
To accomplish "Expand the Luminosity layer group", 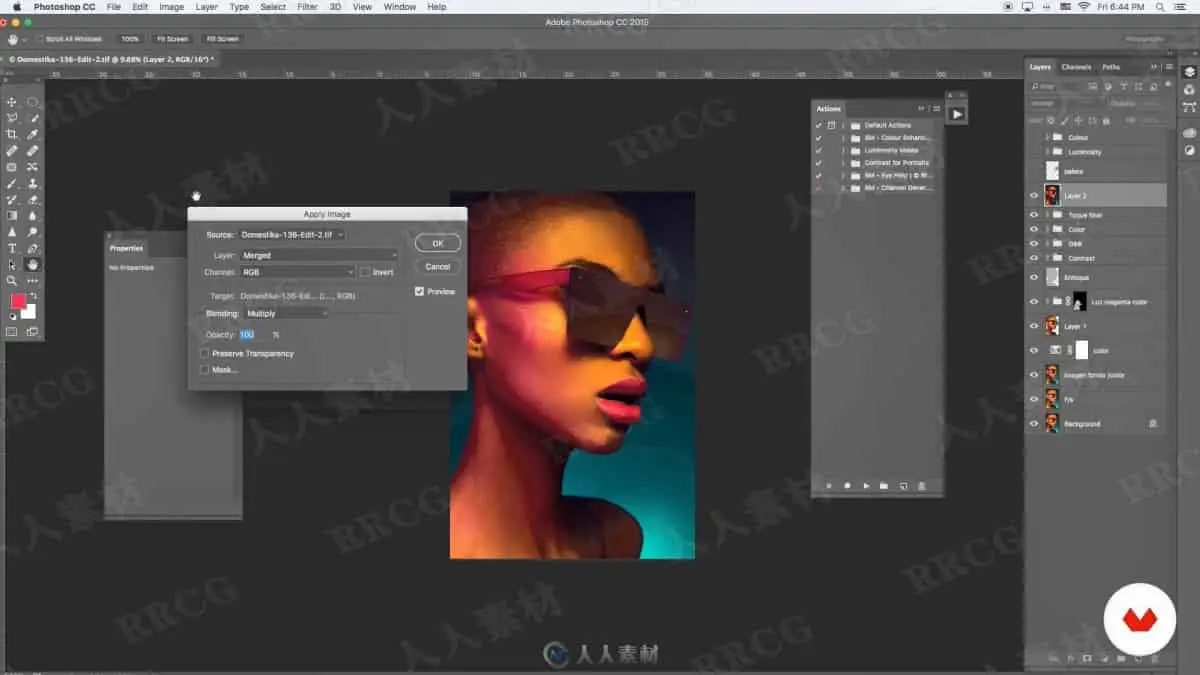I will pos(1047,152).
